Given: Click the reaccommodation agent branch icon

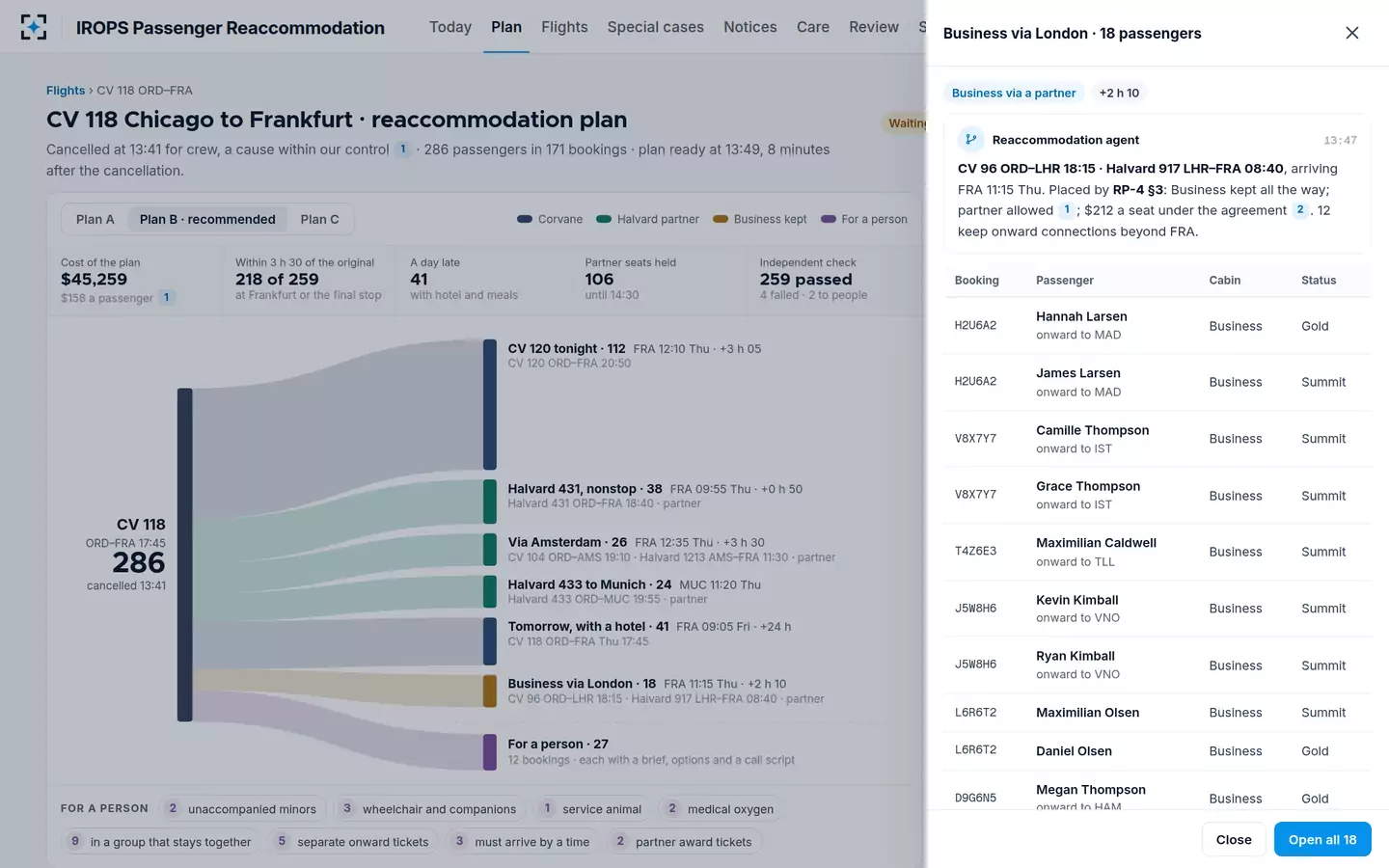Looking at the screenshot, I should tap(970, 140).
